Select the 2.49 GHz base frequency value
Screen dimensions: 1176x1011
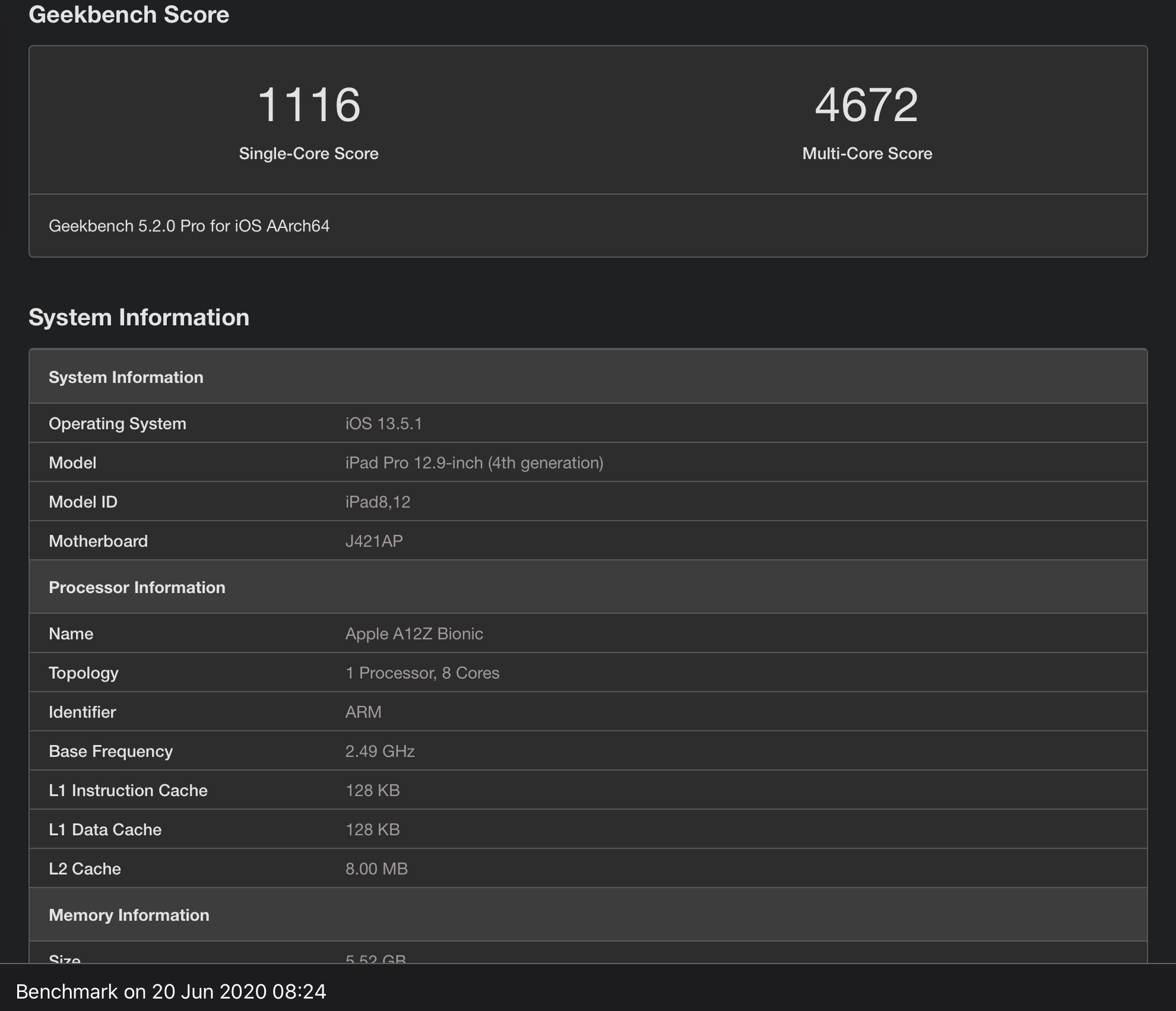click(380, 752)
